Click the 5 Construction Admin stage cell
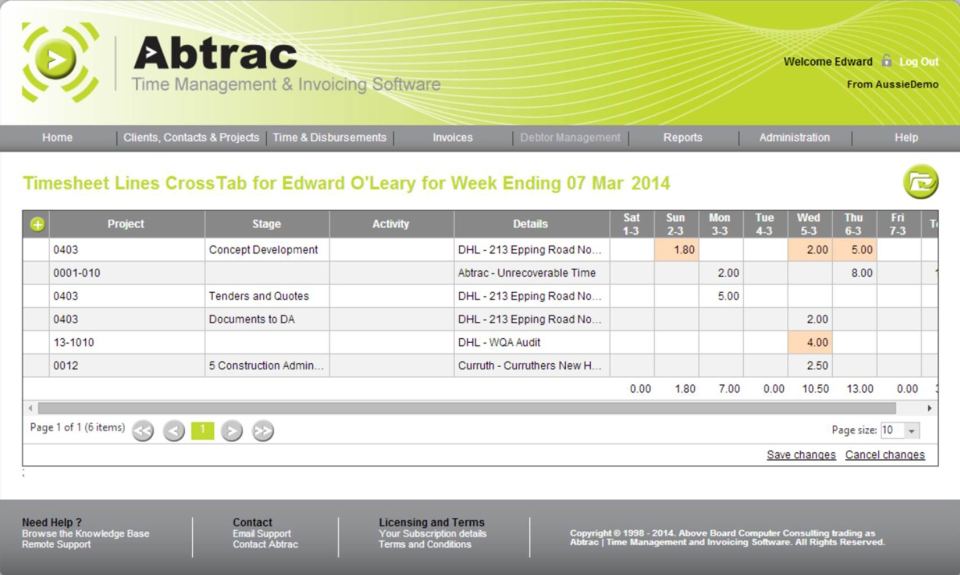This screenshot has width=960, height=575. [x=267, y=366]
